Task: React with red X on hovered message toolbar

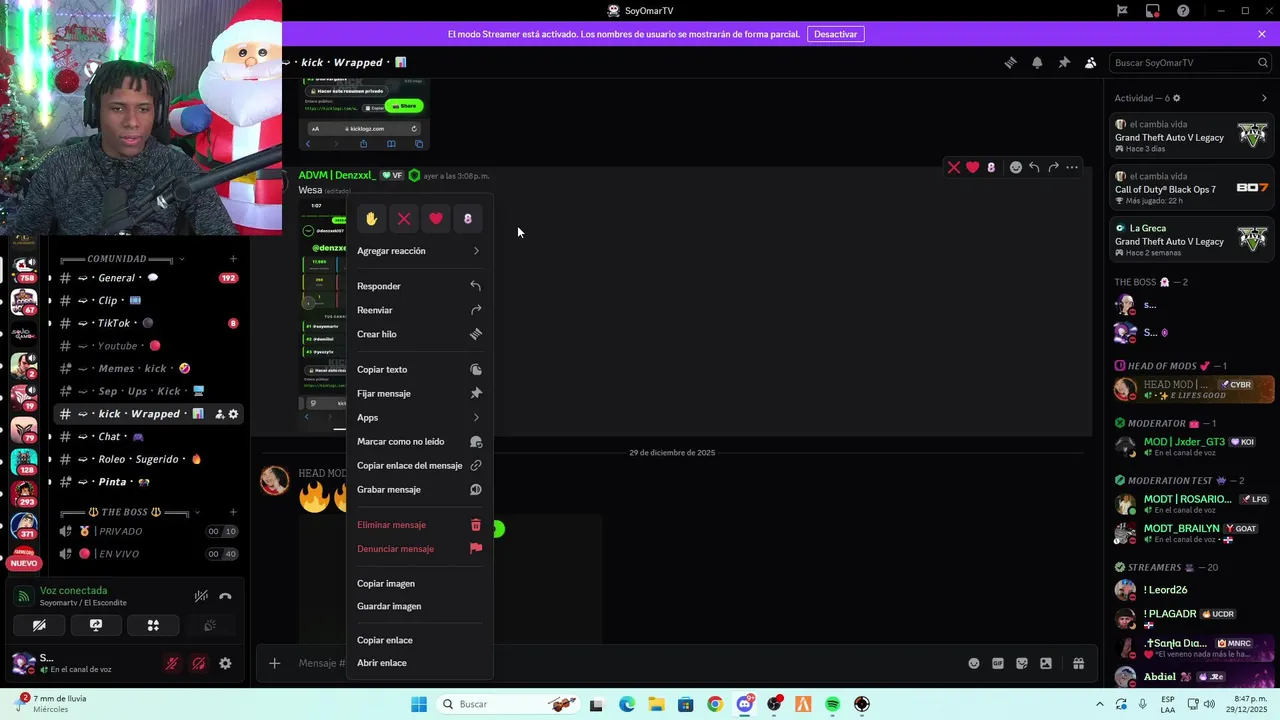Action: pyautogui.click(x=954, y=167)
